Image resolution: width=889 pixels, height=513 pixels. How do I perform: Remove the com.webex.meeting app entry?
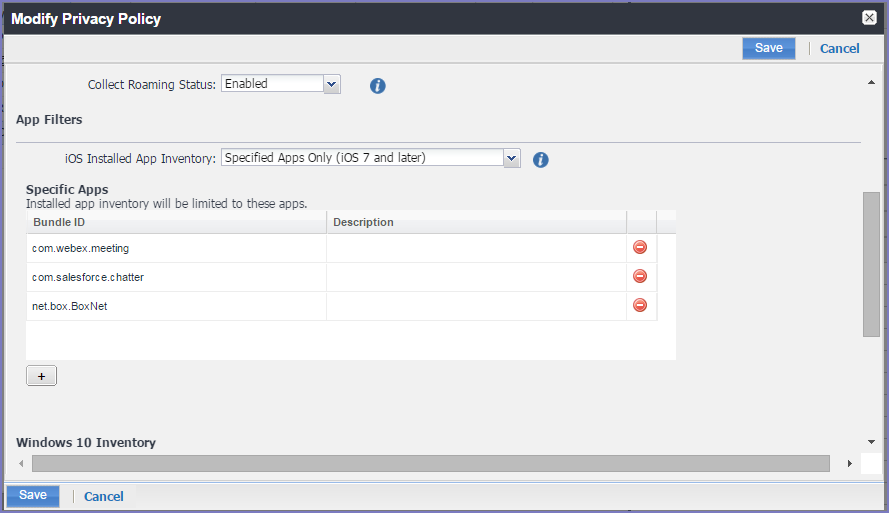pos(640,248)
